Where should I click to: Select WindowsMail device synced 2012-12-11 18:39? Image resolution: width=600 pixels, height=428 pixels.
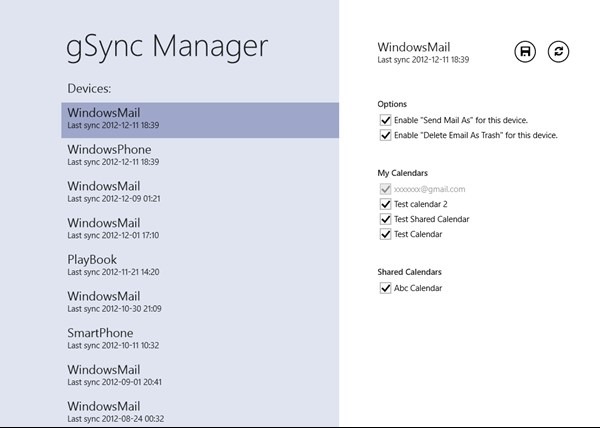pos(200,120)
